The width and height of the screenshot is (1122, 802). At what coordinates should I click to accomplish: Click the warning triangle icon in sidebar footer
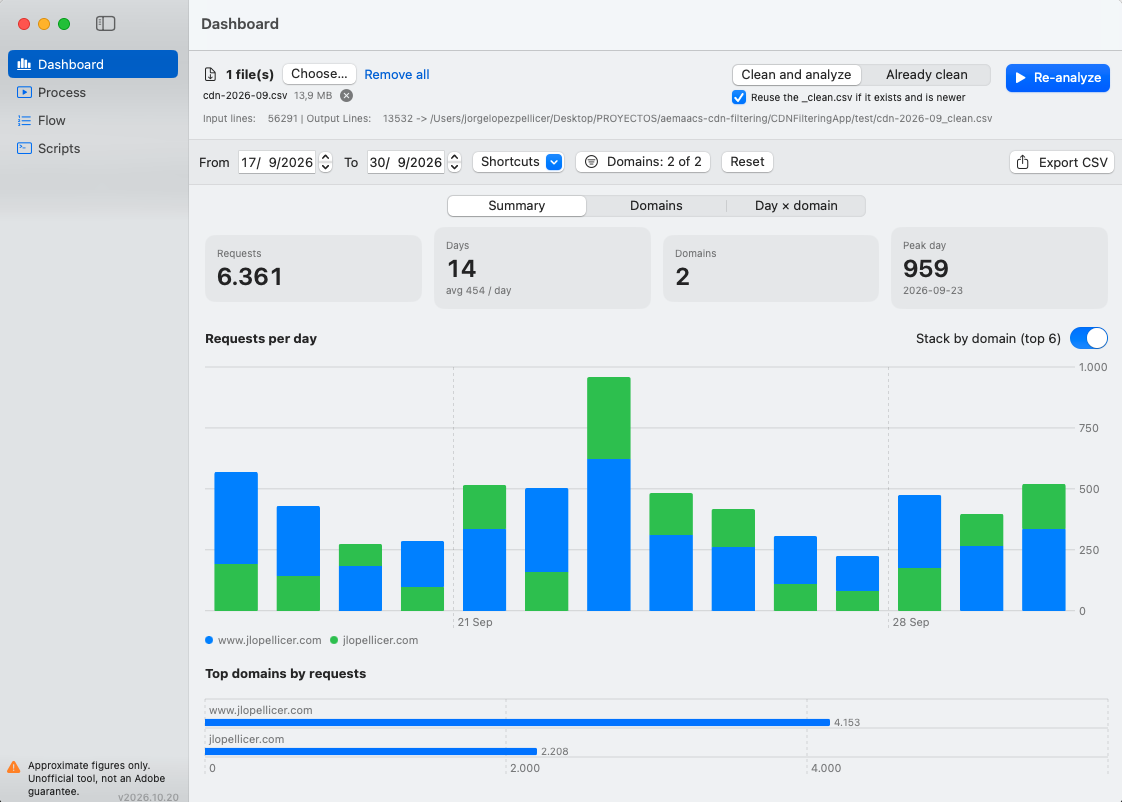click(14, 767)
